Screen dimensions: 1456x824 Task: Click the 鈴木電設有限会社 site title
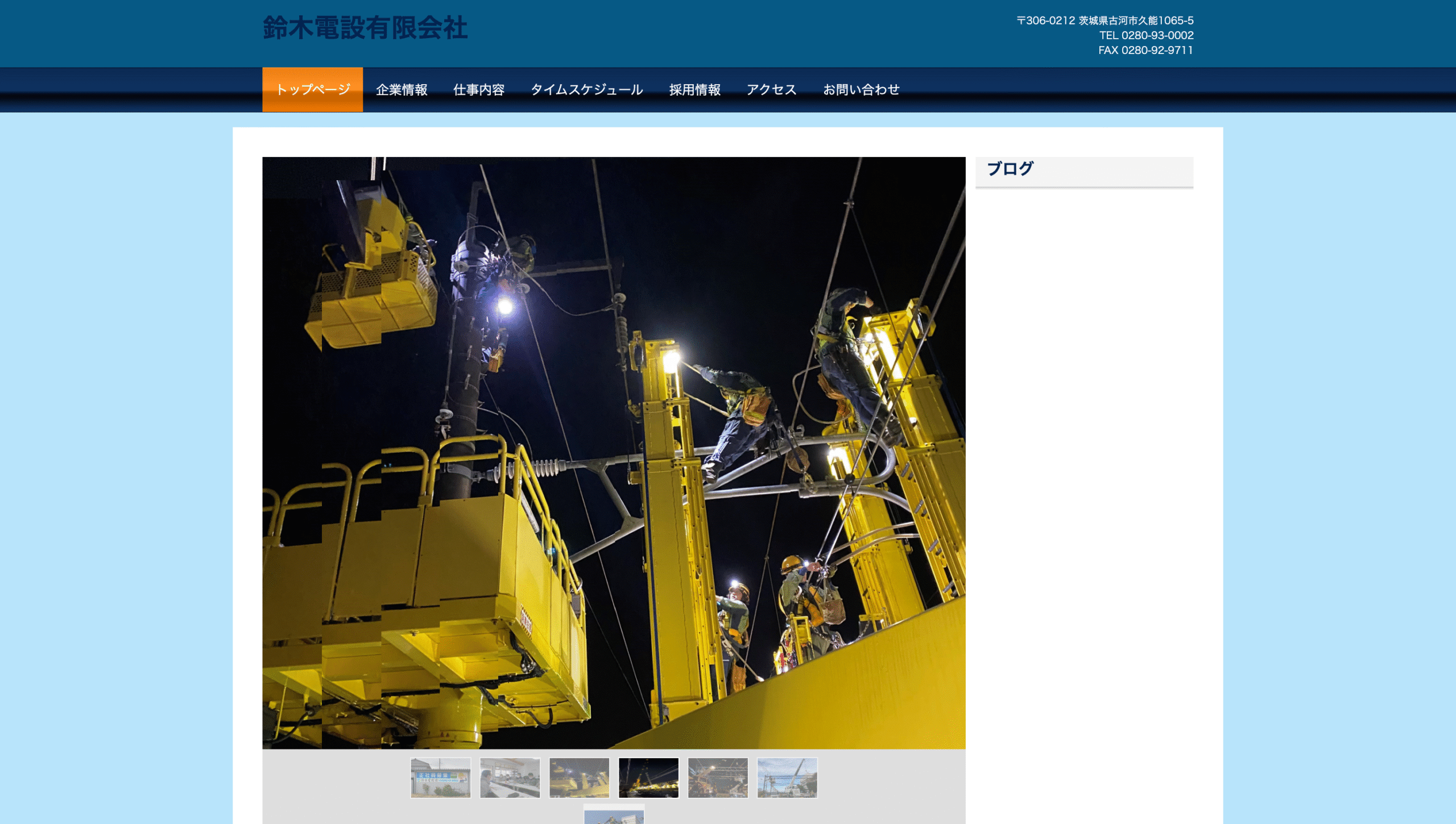click(x=365, y=28)
